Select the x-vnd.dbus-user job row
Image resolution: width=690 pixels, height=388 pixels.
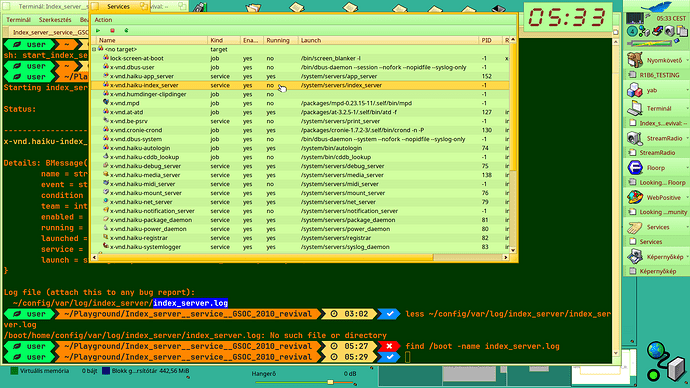point(300,67)
